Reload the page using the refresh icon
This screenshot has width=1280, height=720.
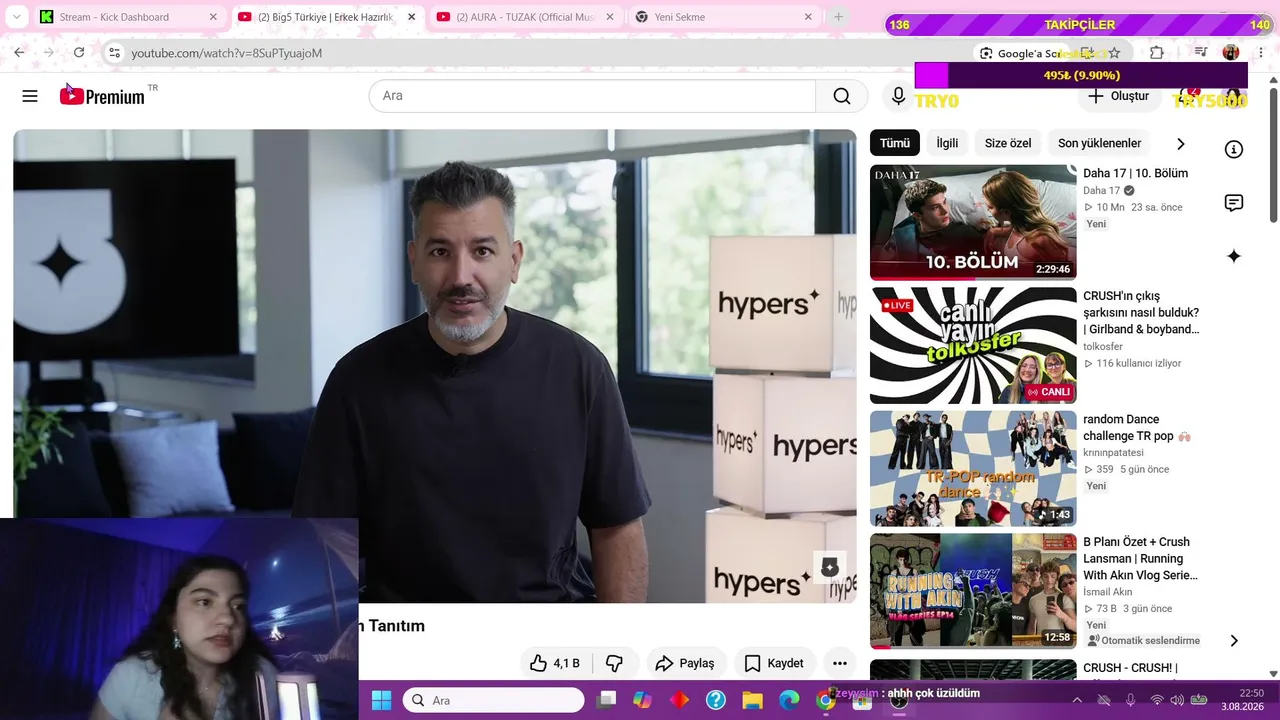click(79, 53)
